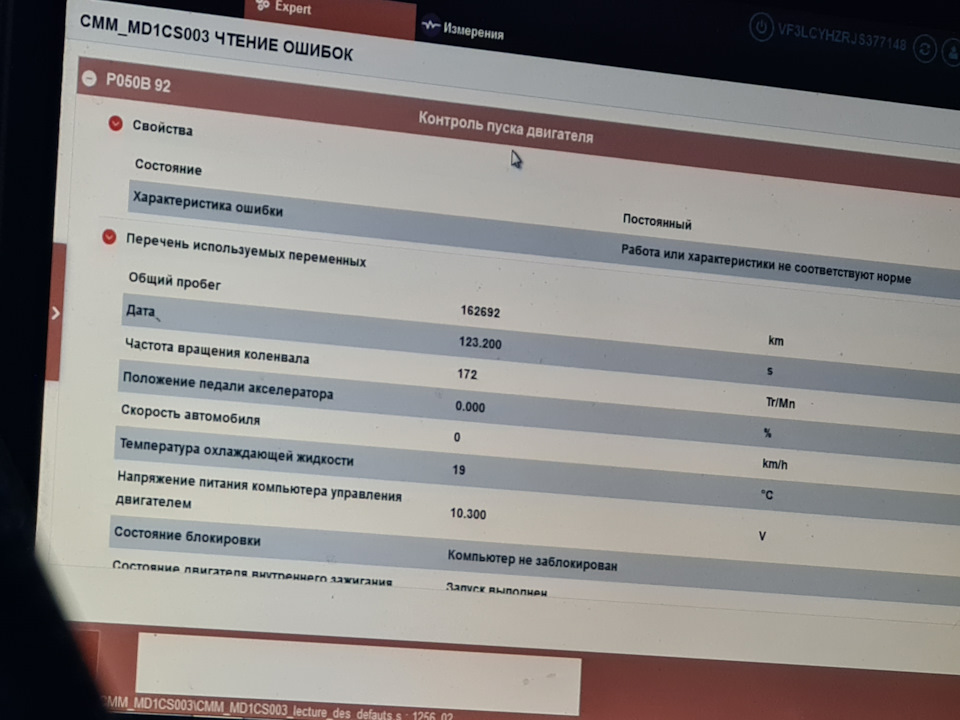Click the voltage value 10.300
960x720 pixels.
[x=468, y=513]
